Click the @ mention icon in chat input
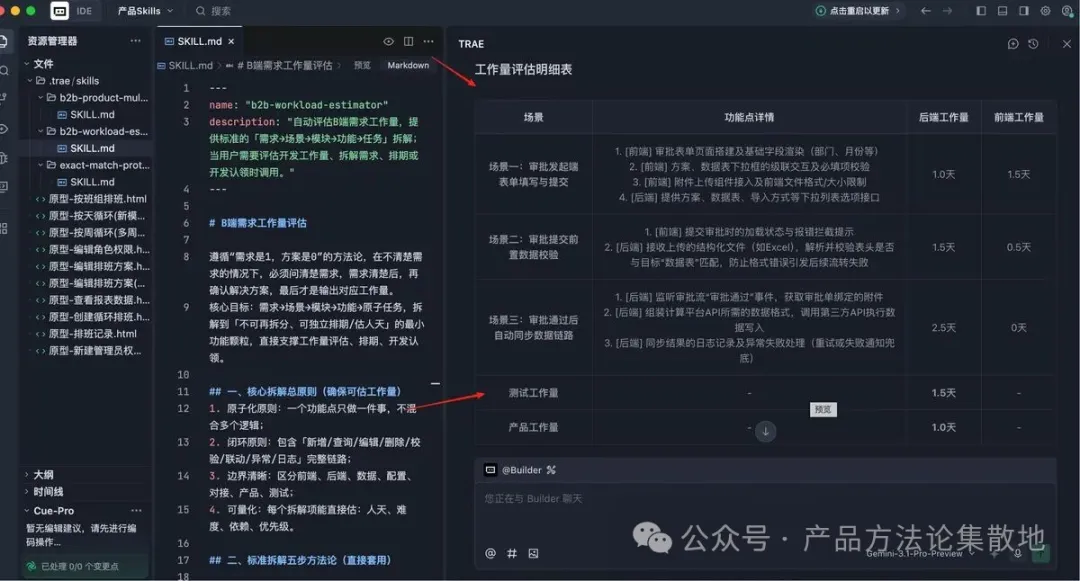The image size is (1080, 581). [x=489, y=553]
